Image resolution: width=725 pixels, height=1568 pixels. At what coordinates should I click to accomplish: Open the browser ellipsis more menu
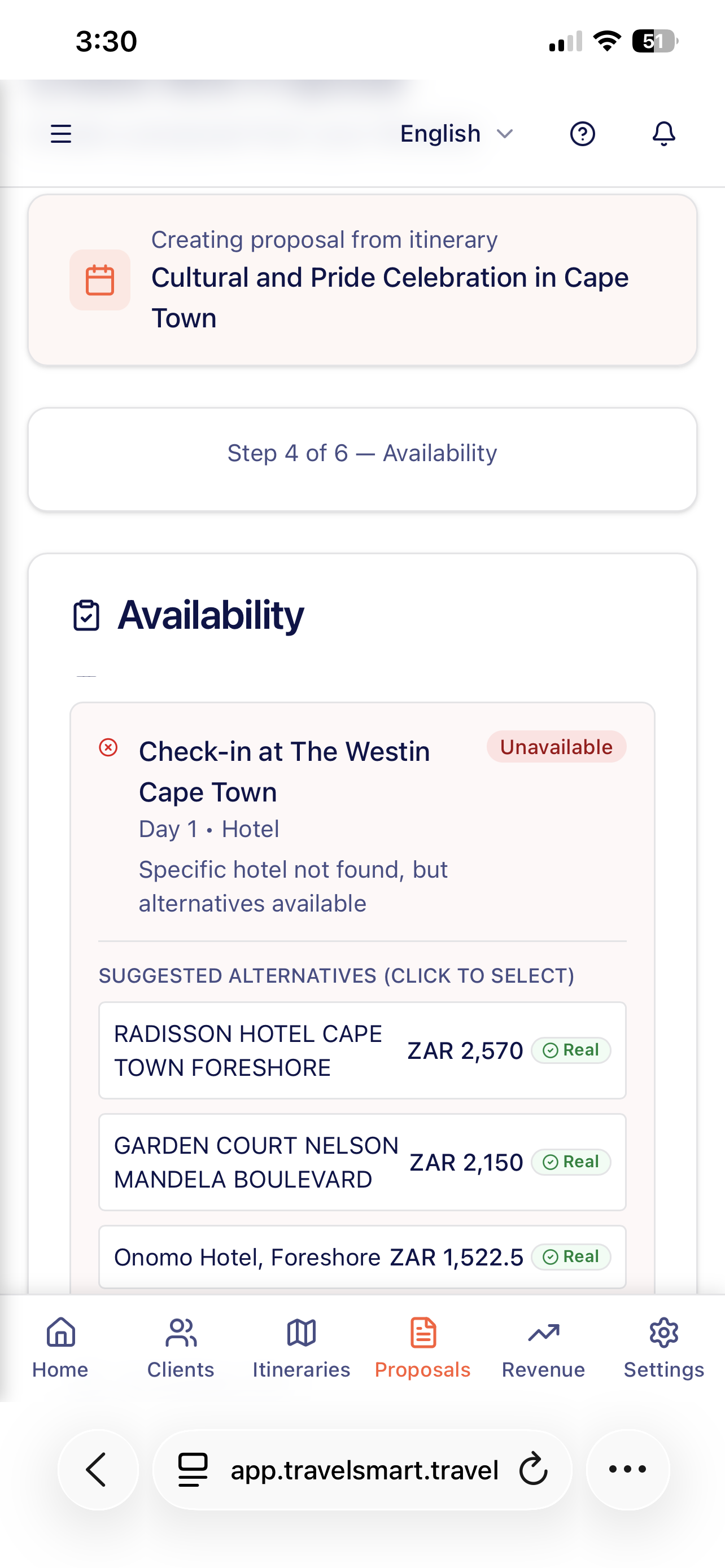[x=627, y=1470]
